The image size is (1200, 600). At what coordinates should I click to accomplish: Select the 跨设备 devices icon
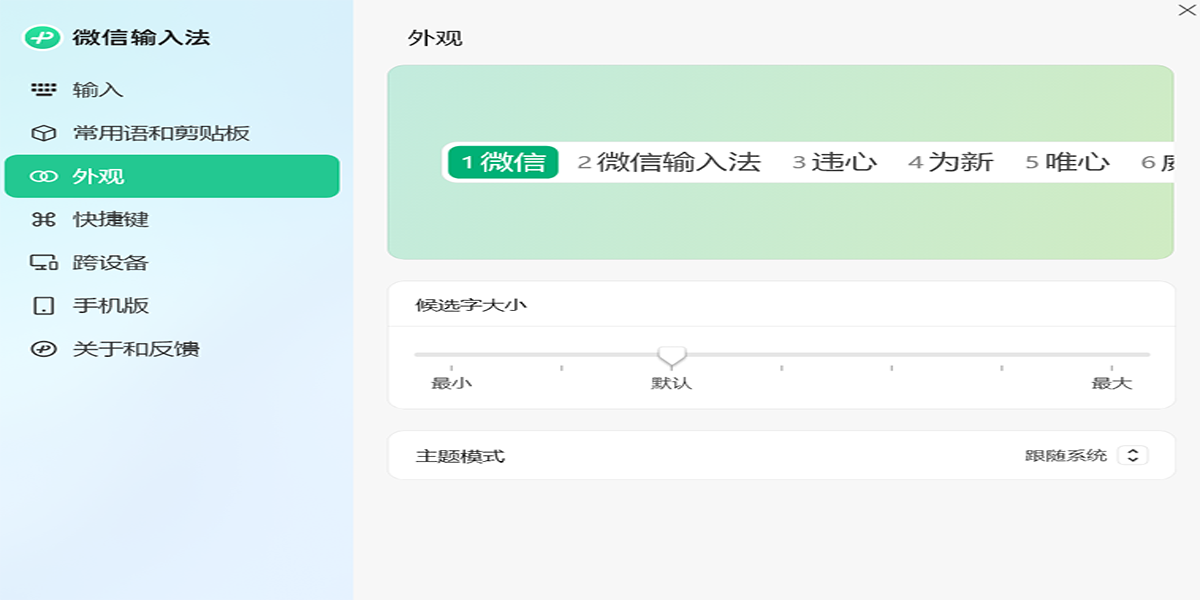pyautogui.click(x=41, y=263)
